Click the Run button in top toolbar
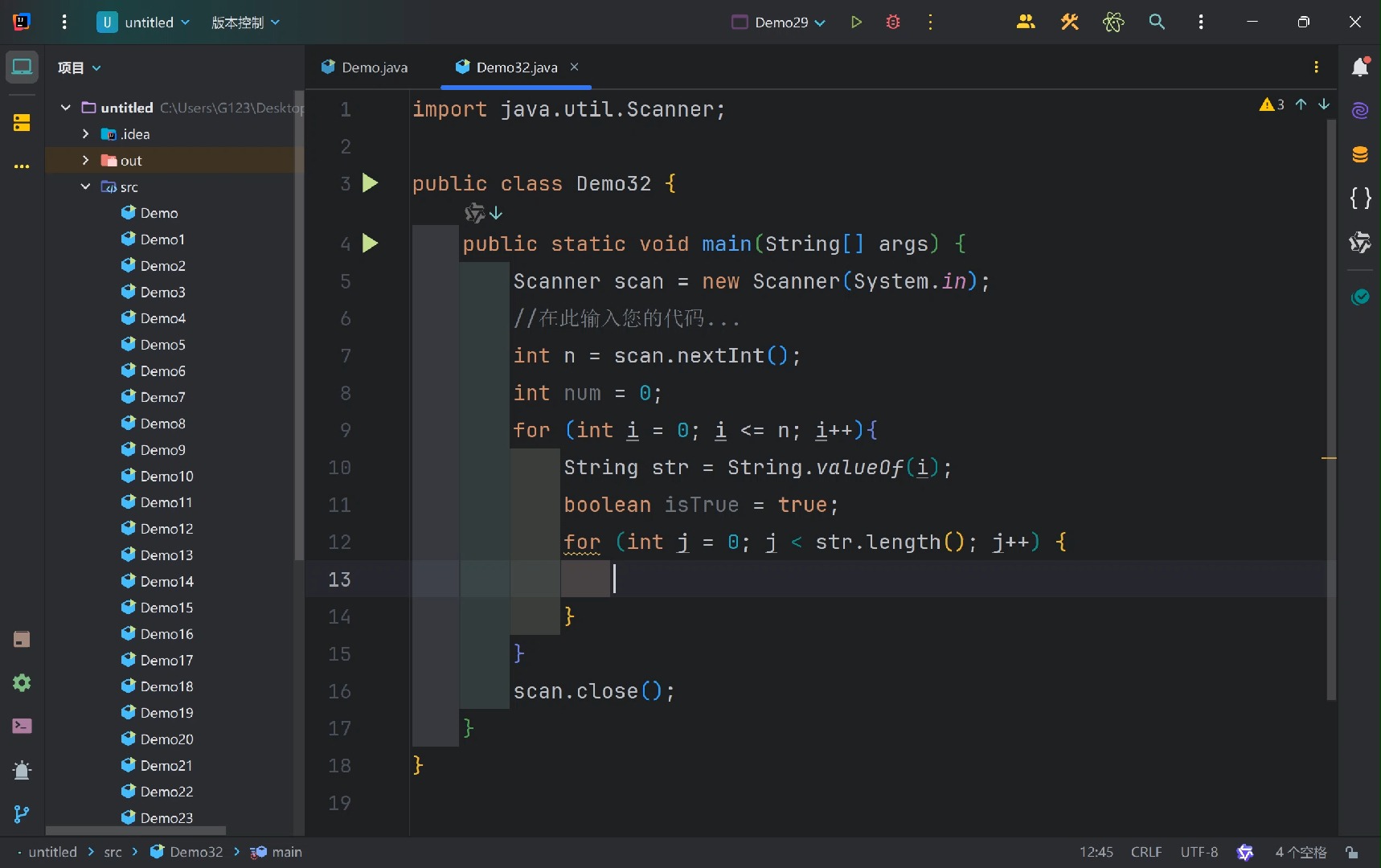 pyautogui.click(x=856, y=23)
